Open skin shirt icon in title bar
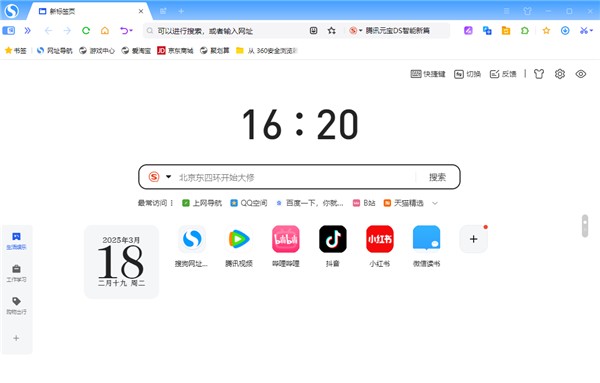 tap(527, 11)
